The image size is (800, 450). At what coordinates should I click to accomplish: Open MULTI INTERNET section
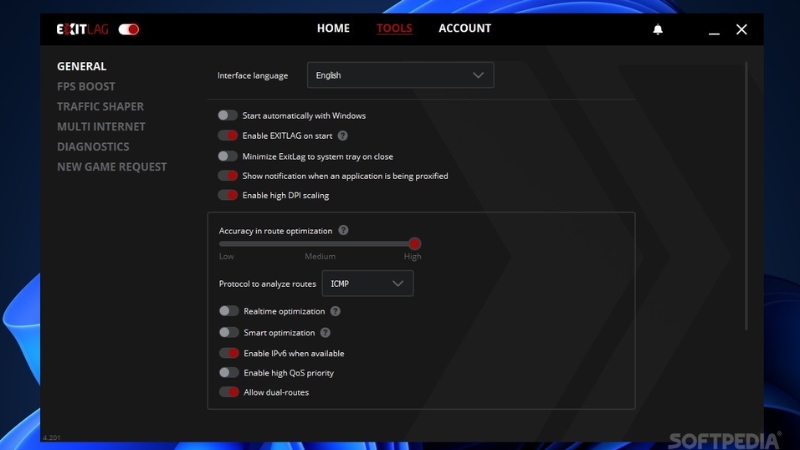pos(101,127)
